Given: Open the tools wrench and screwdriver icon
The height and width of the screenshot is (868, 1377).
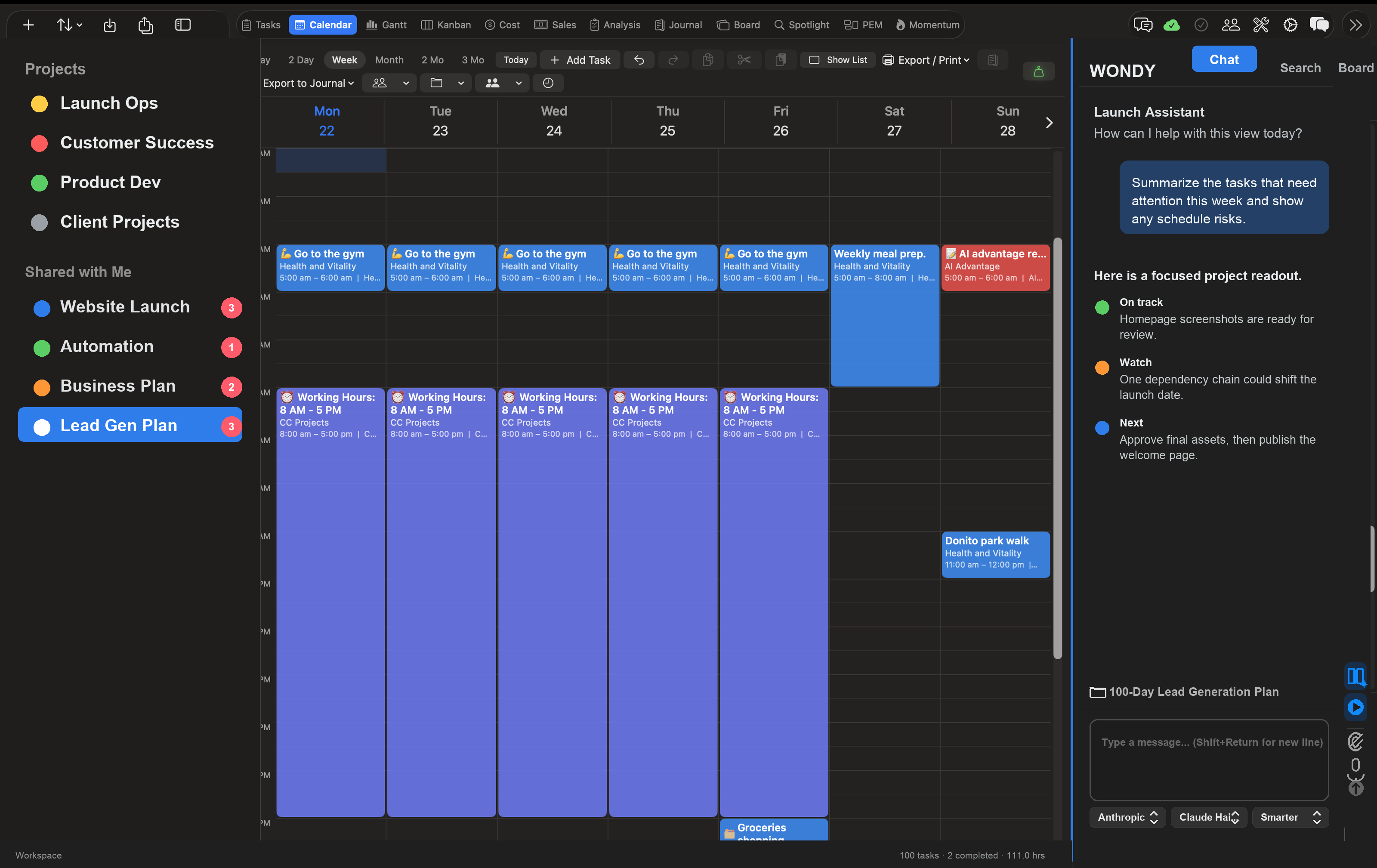Looking at the screenshot, I should coord(1261,25).
